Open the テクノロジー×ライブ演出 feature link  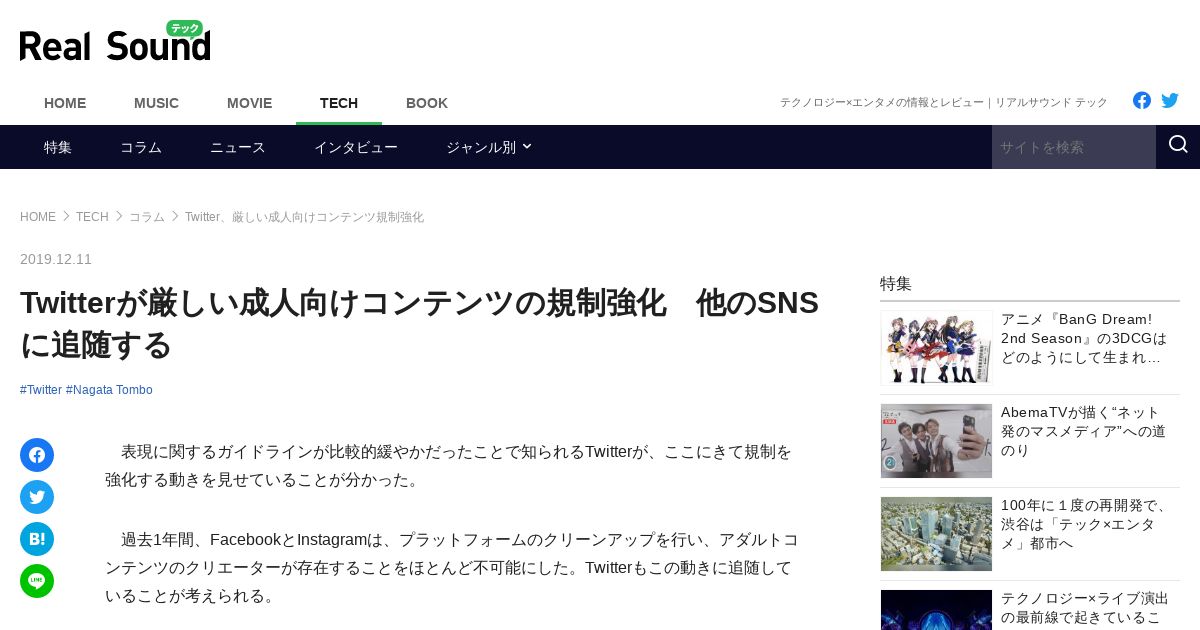pos(1085,608)
